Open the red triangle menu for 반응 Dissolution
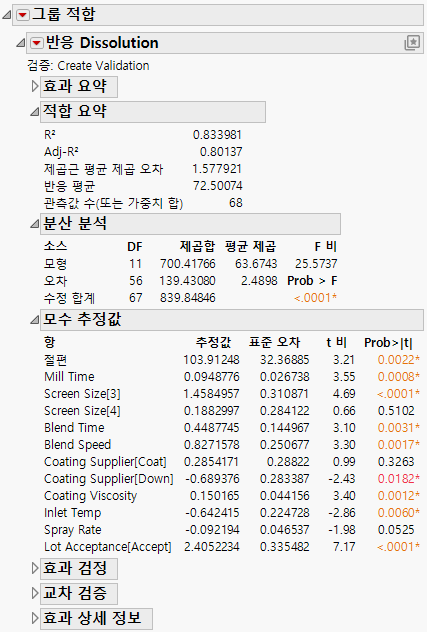 [37, 43]
